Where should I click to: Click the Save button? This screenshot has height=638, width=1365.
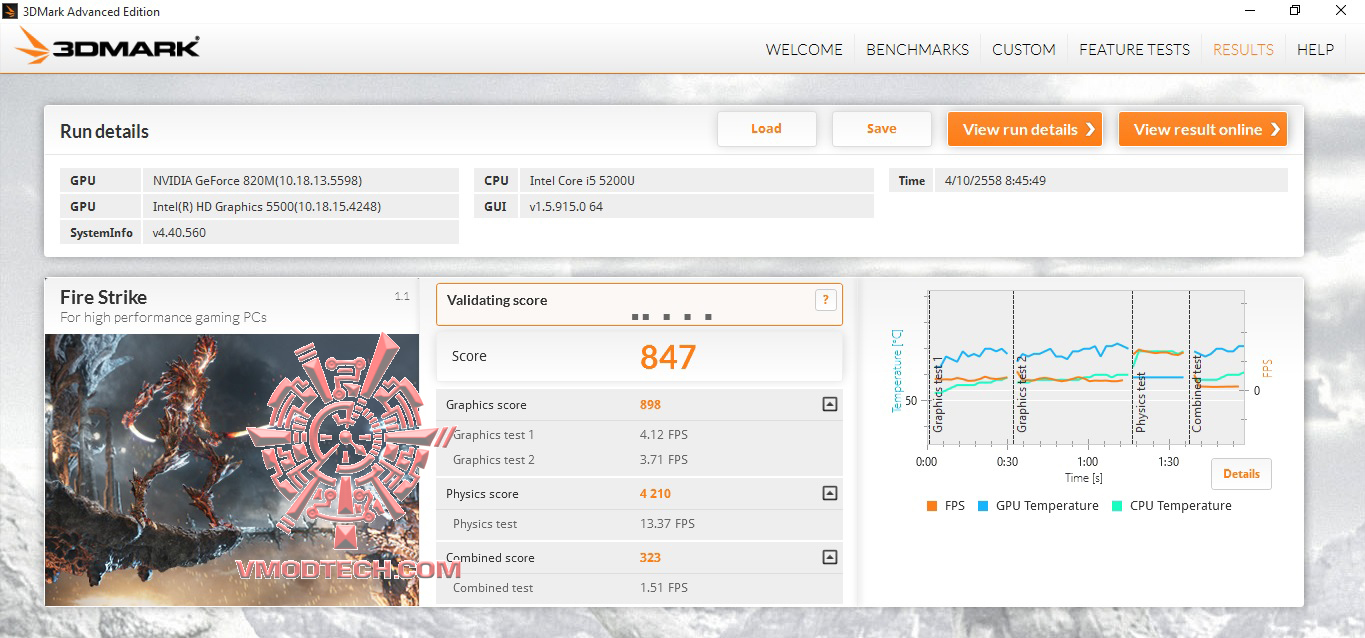881,129
